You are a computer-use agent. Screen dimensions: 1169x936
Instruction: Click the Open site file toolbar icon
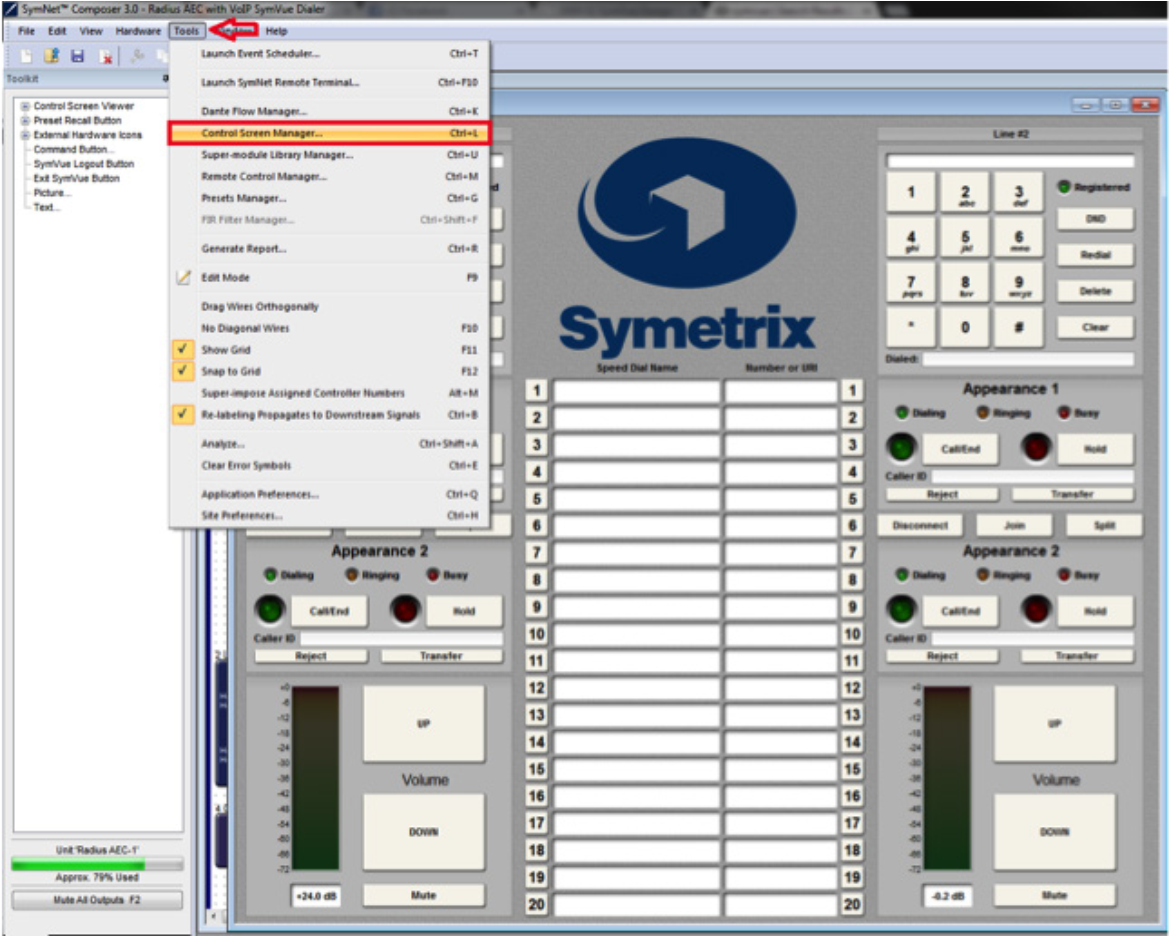click(52, 55)
